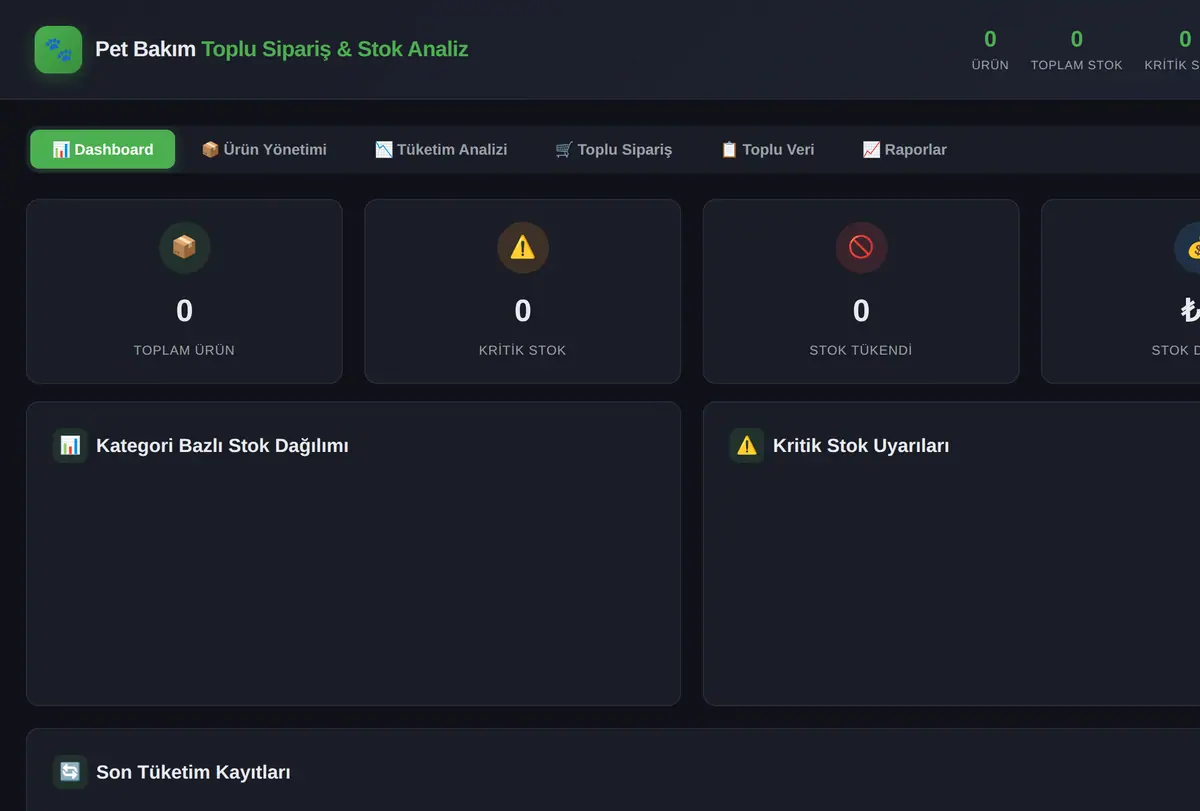Click the Kritik Stok card value
The height and width of the screenshot is (811, 1200).
coord(523,311)
